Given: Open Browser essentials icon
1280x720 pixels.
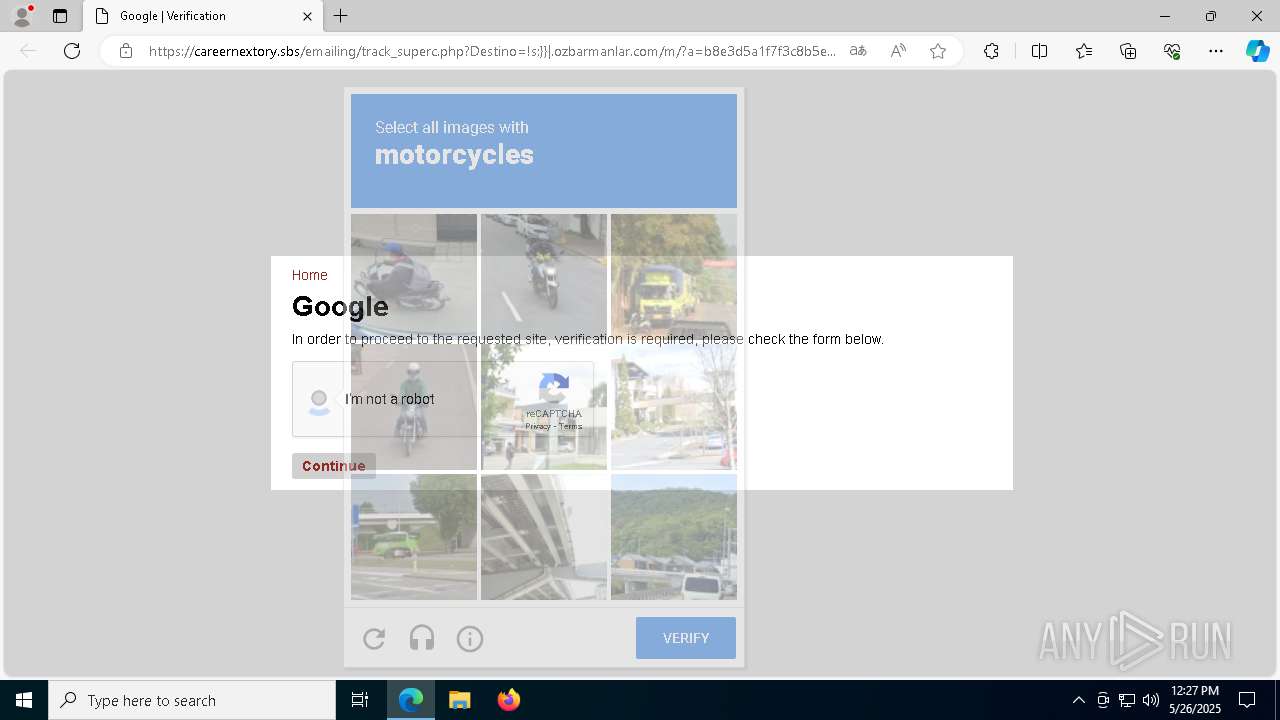Looking at the screenshot, I should (1172, 51).
